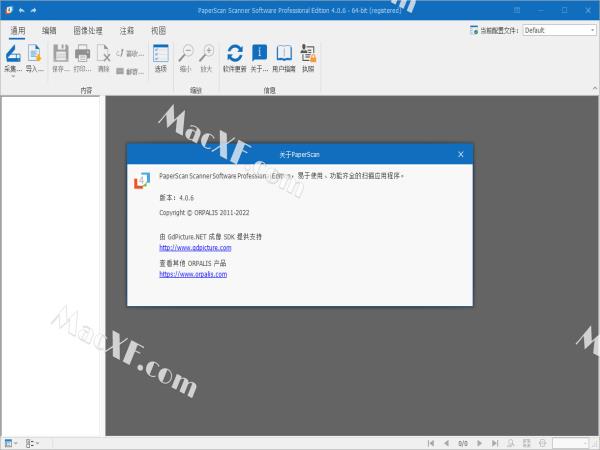Open the thumbnail view mode dropdown in status bar
Viewport: 600px width, 450px height.
click(x=11, y=443)
